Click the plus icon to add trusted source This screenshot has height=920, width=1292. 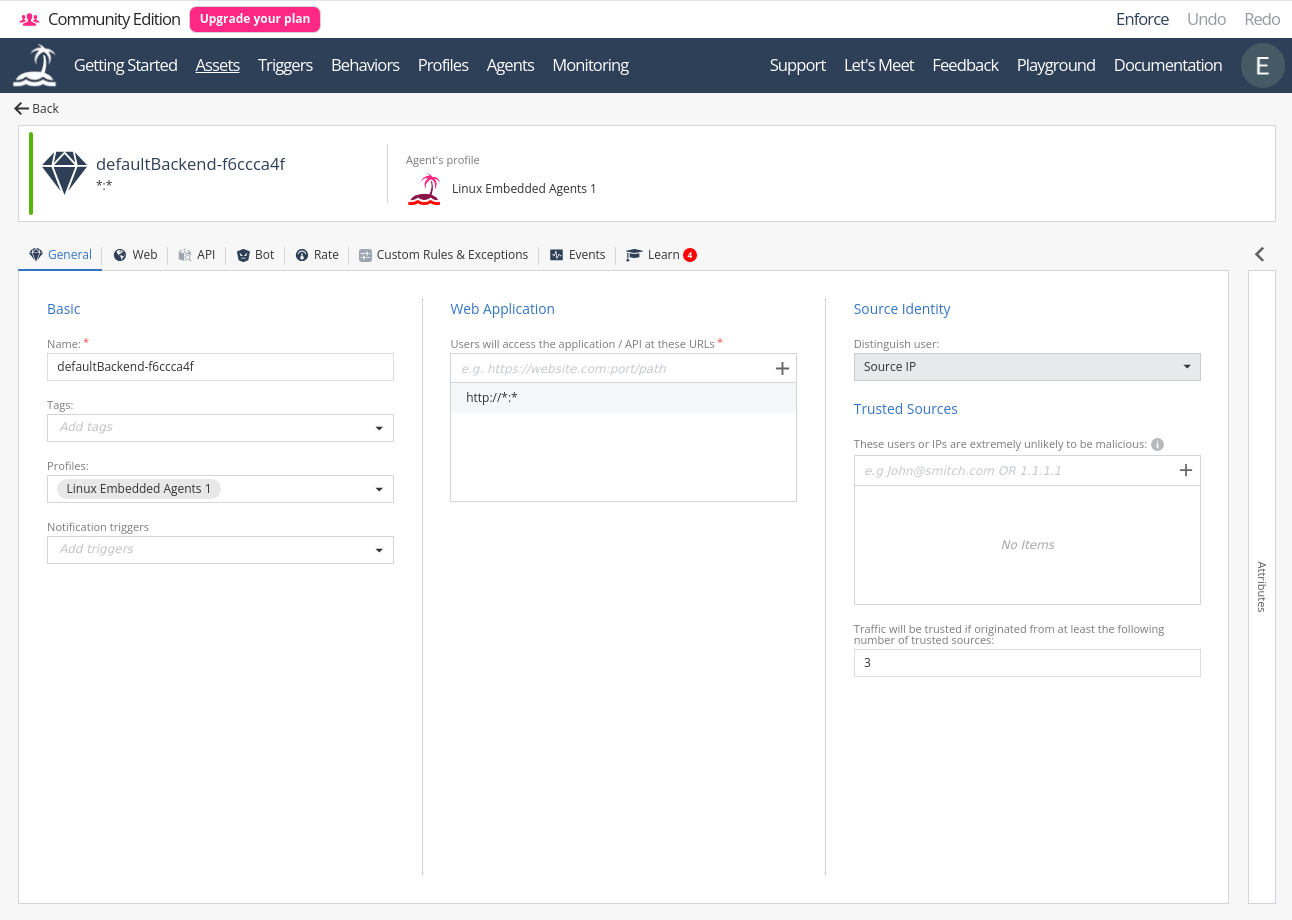[x=1186, y=471]
